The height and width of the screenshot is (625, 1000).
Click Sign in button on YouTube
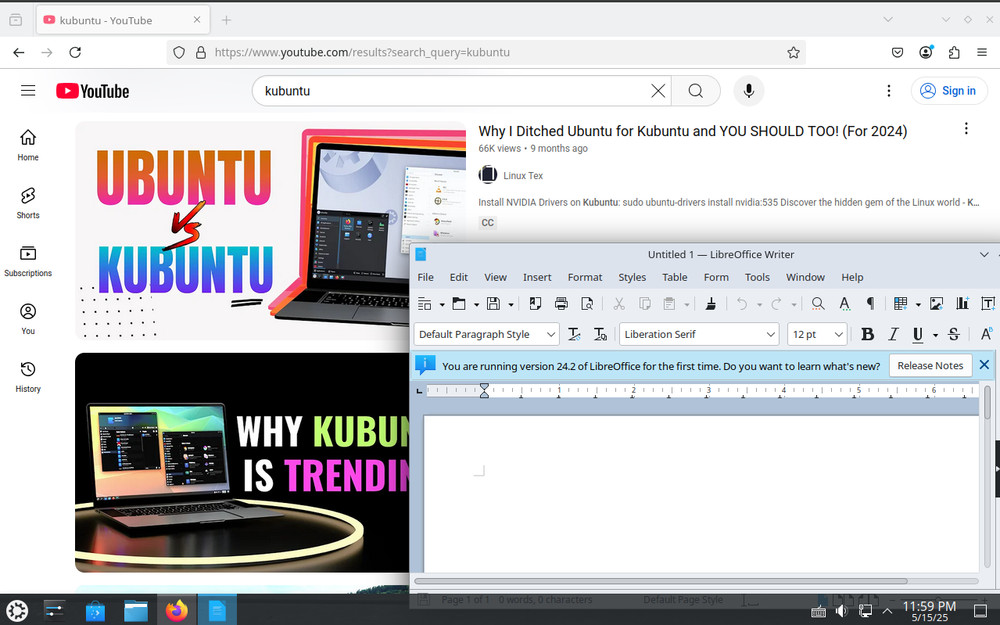pos(949,91)
